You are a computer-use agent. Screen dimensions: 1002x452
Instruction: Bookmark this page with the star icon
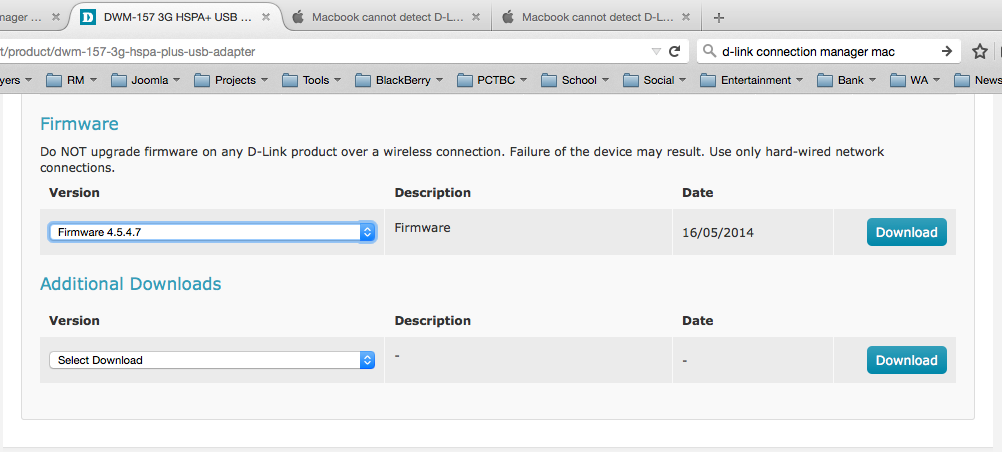(x=979, y=51)
